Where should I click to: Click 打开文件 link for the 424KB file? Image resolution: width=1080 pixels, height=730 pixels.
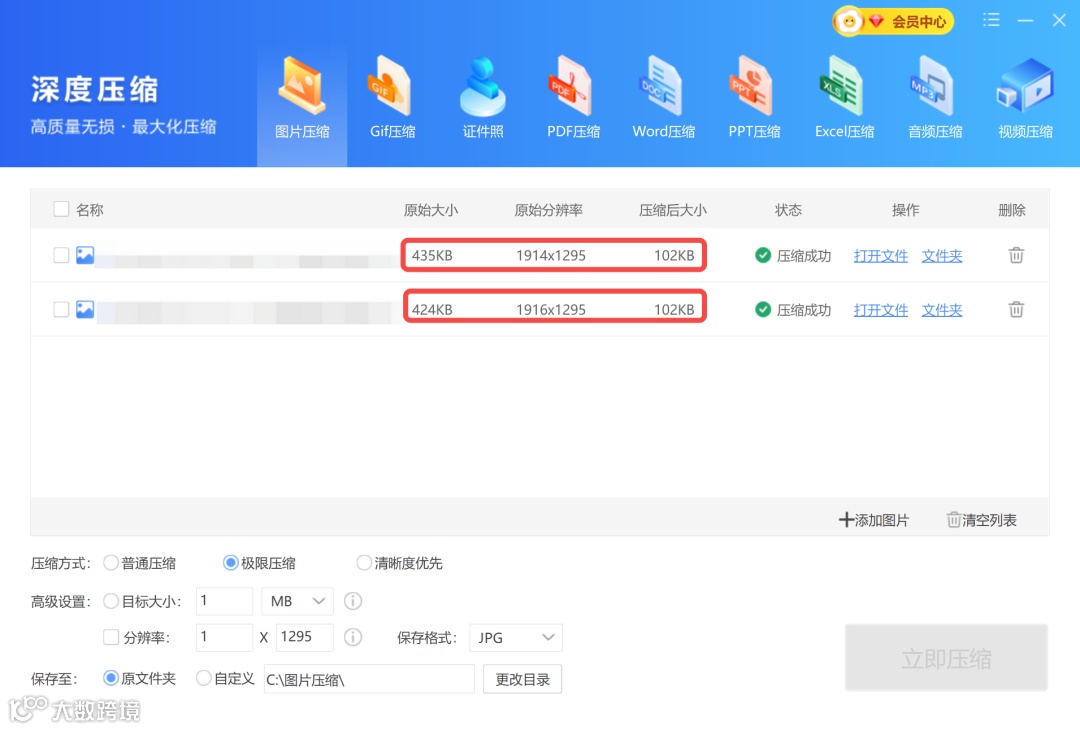881,310
